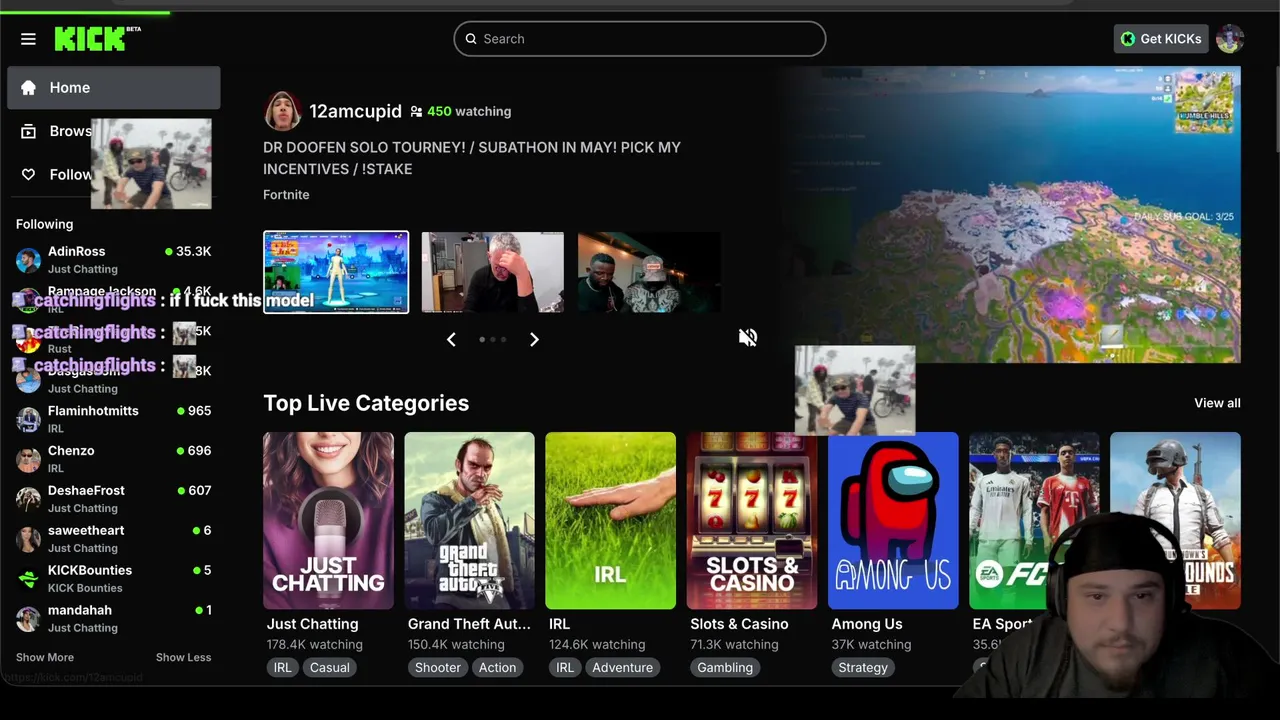Select the third carousel stream thumbnail
Viewport: 1280px width, 720px height.
pyautogui.click(x=649, y=272)
